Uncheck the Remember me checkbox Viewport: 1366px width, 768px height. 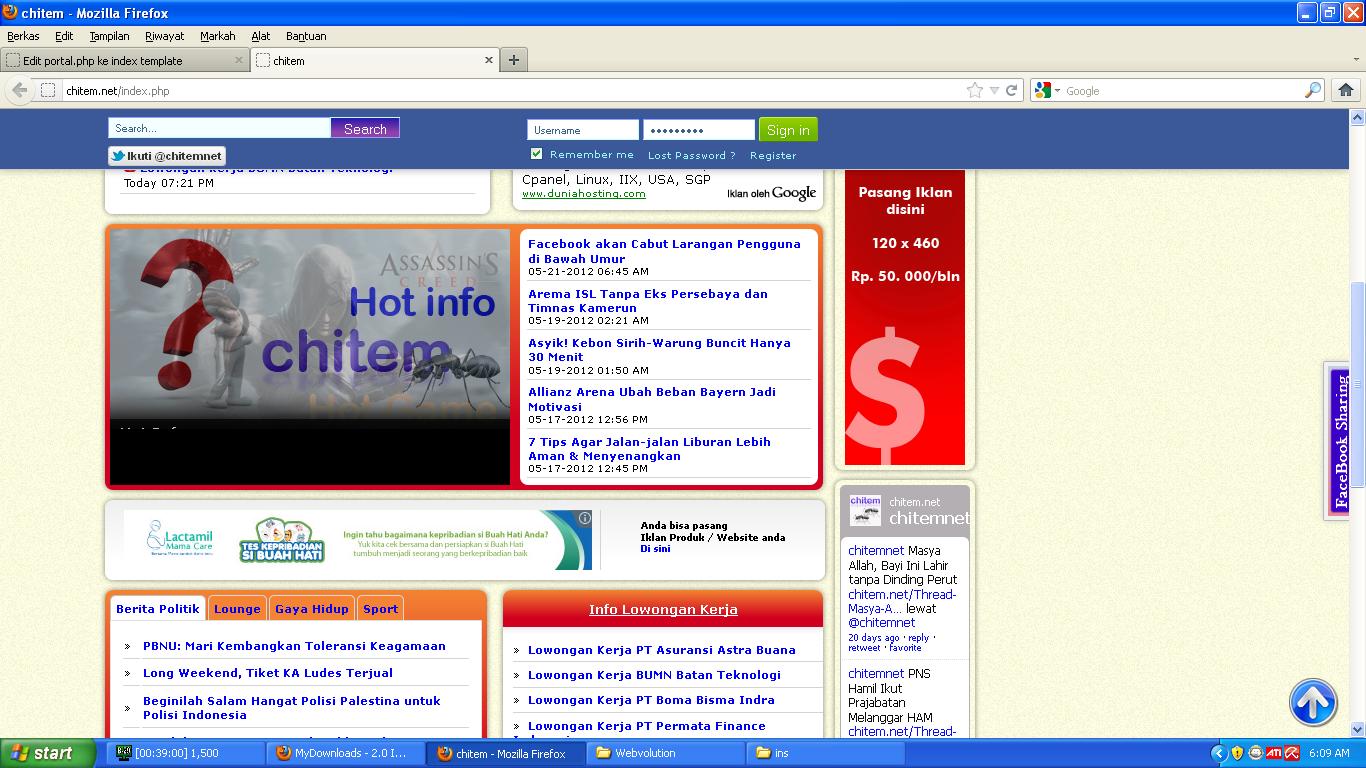[x=536, y=154]
